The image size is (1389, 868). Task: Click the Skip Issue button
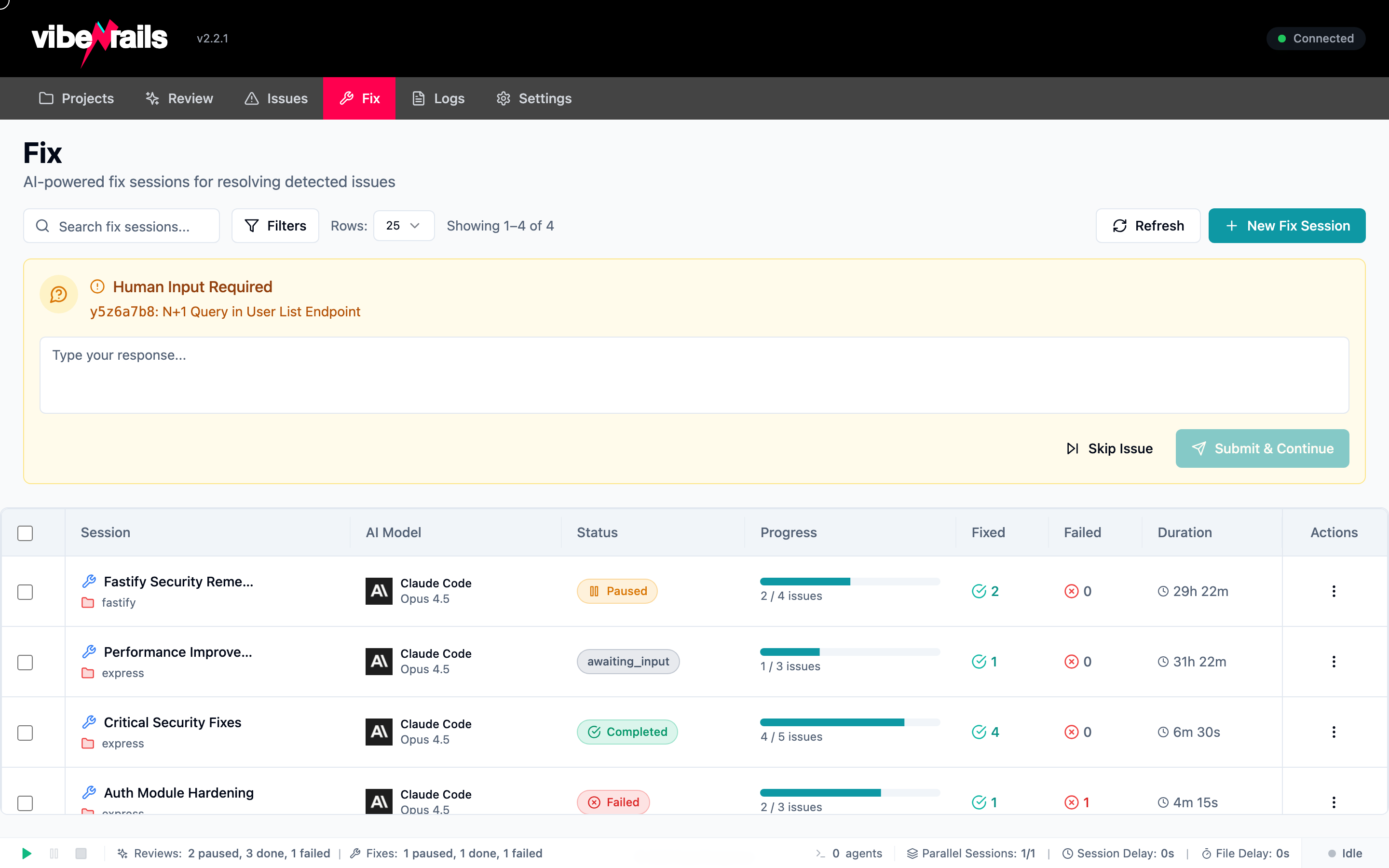tap(1109, 448)
